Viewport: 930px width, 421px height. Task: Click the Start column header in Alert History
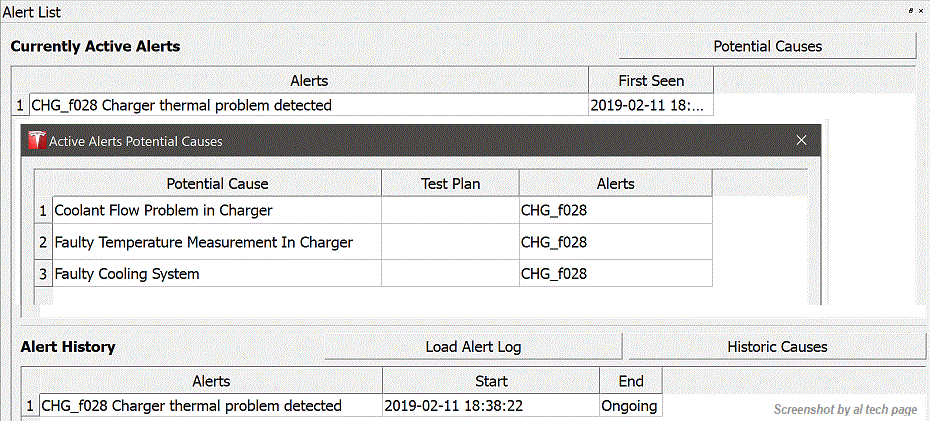point(491,381)
